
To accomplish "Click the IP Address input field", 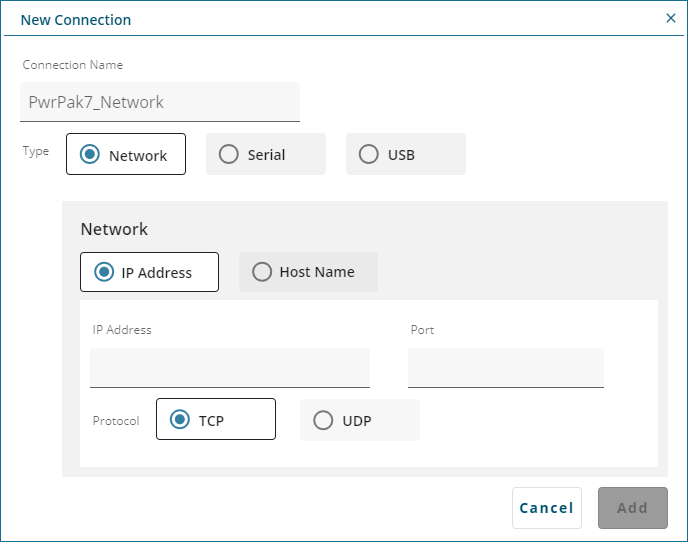I will tap(230, 367).
